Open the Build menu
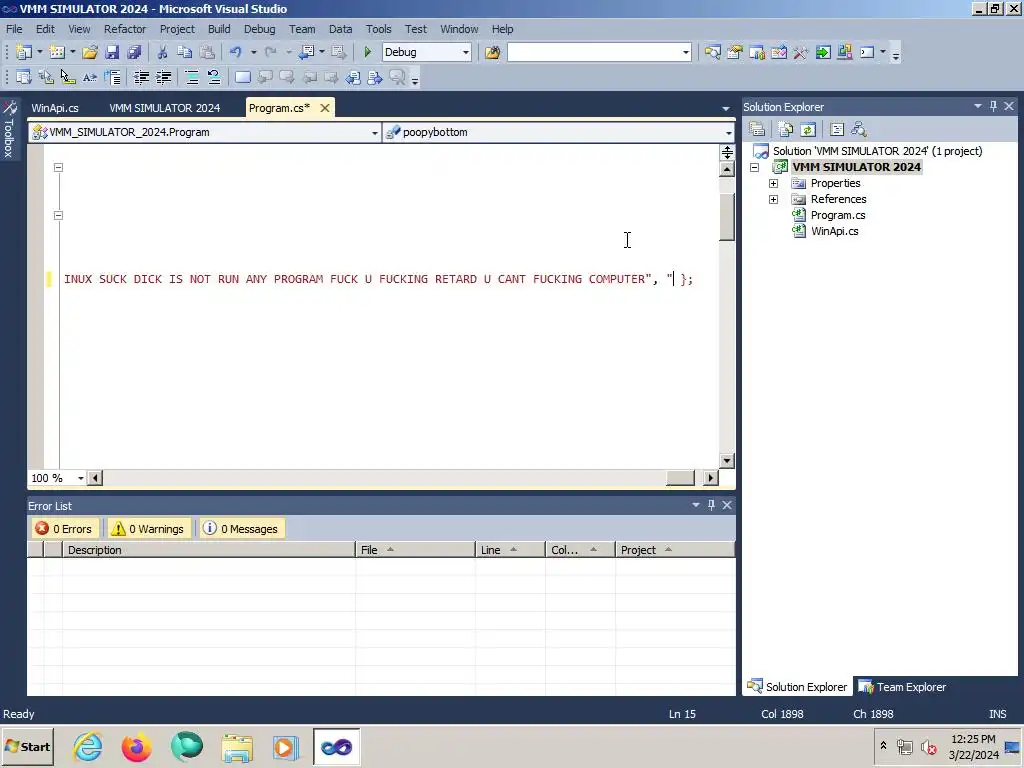The height and width of the screenshot is (768, 1024). [219, 29]
